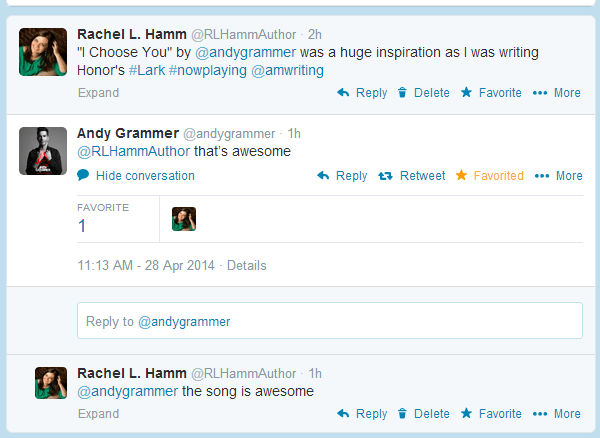Reply to Andy Grammer's tweet
This screenshot has width=600, height=438.
342,176
